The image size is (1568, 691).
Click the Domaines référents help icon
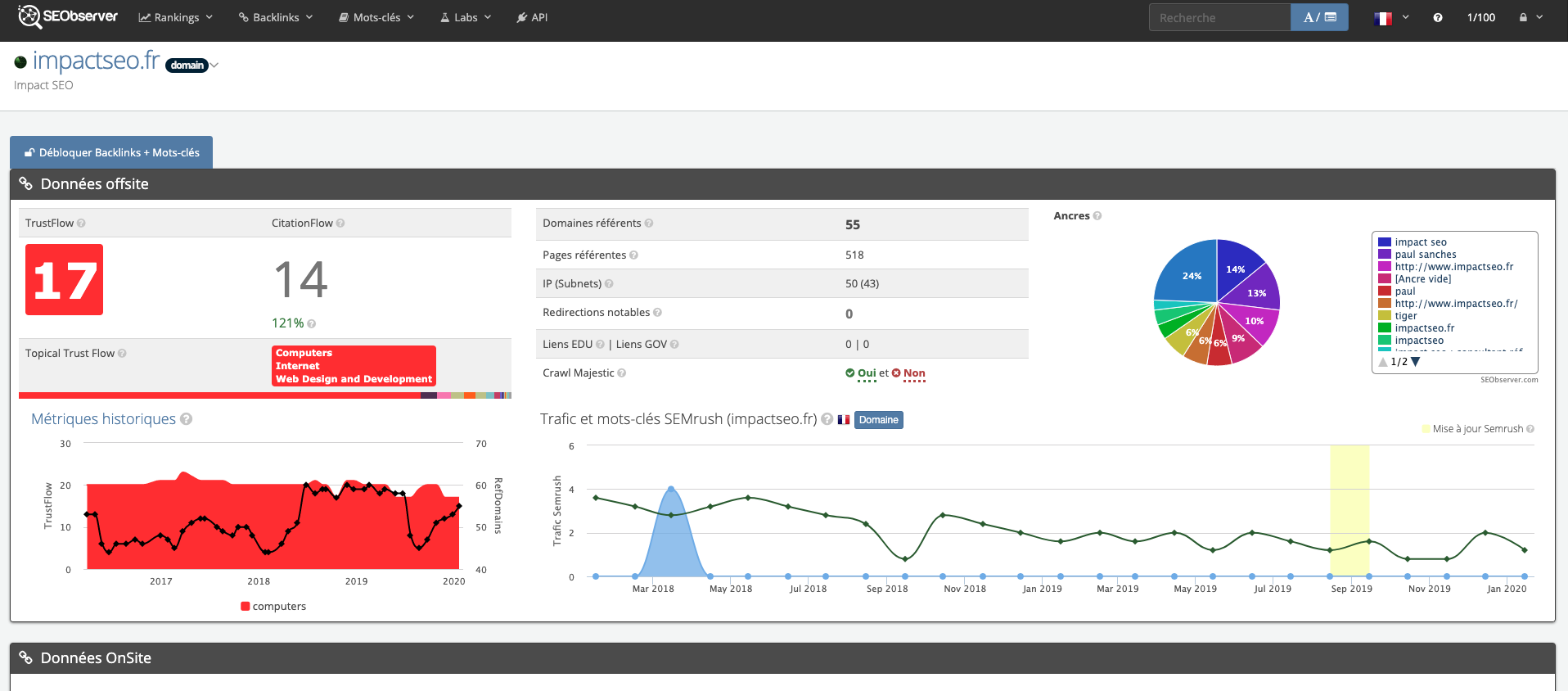pos(649,223)
